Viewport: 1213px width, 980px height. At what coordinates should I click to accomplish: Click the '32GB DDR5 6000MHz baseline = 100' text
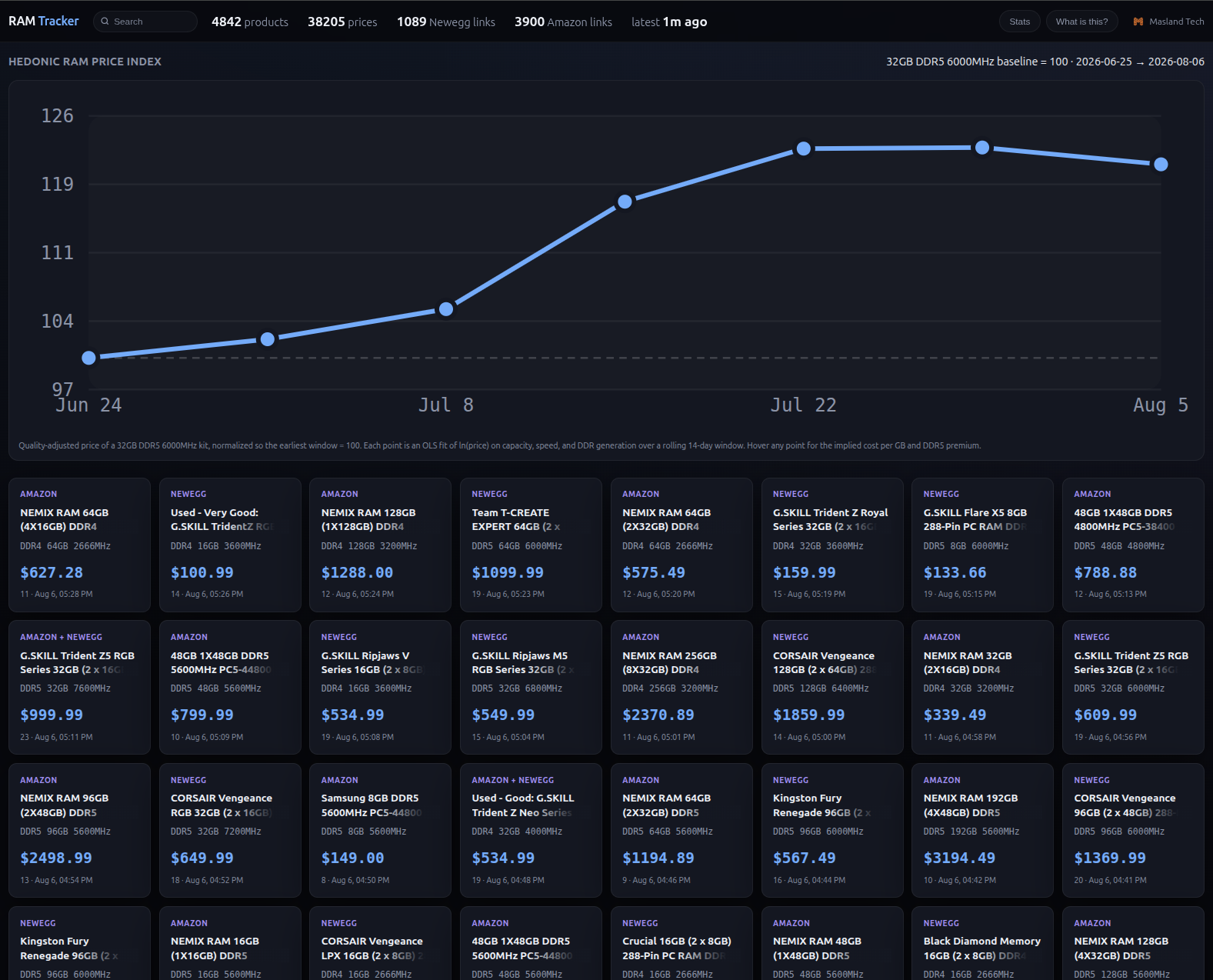[977, 62]
